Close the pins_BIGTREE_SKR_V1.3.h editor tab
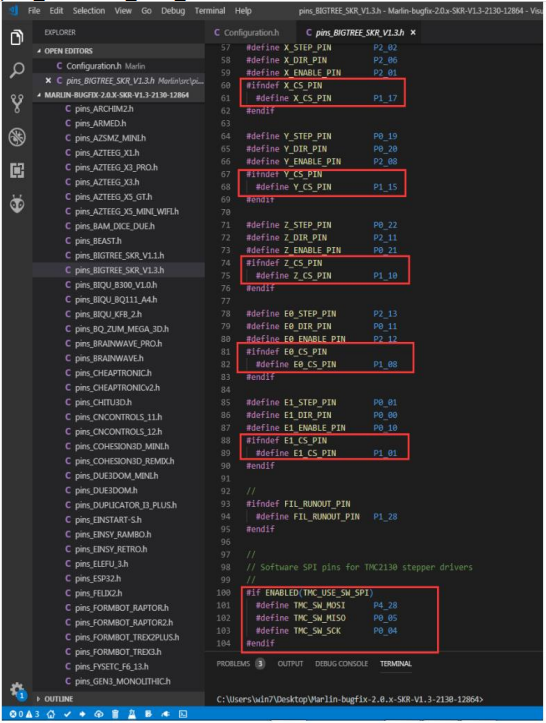 tap(413, 32)
